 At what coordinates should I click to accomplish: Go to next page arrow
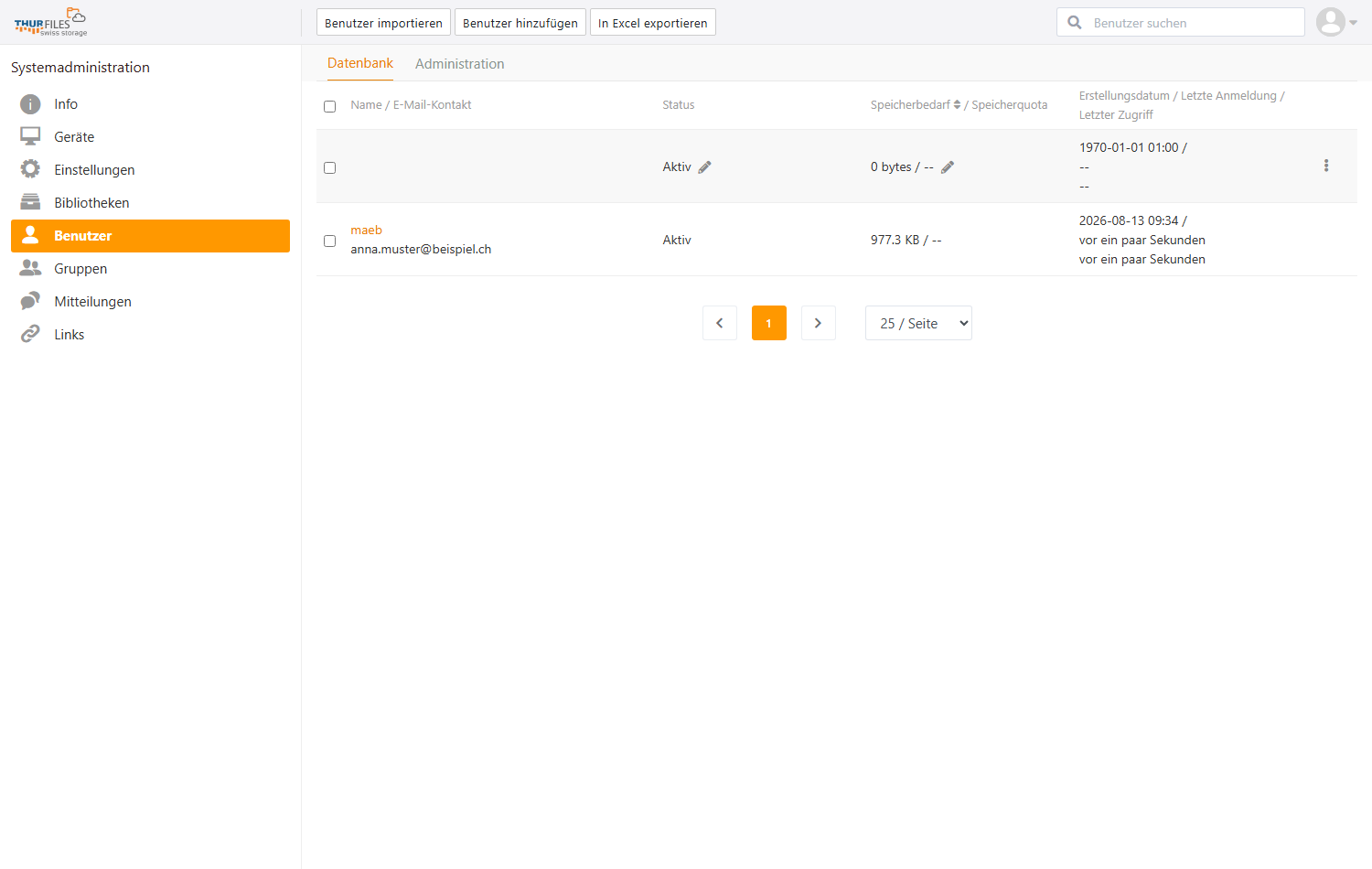[819, 323]
